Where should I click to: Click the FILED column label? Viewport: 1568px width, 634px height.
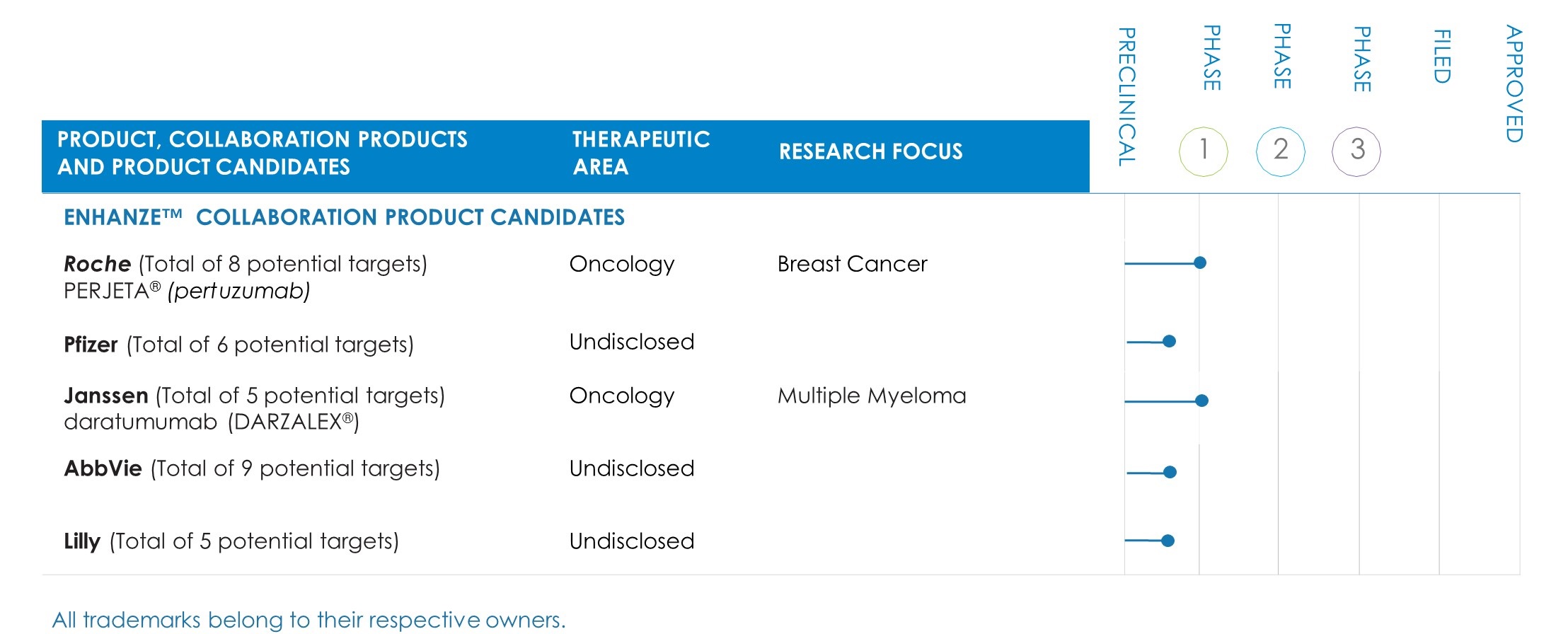point(1442,57)
